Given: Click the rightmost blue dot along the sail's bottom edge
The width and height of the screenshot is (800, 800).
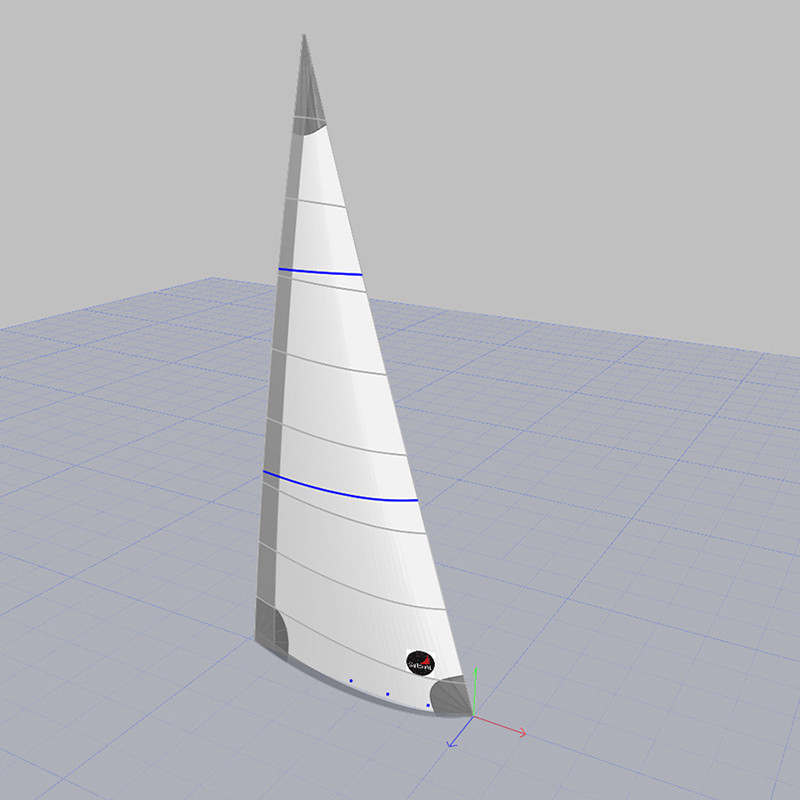Looking at the screenshot, I should pos(428,705).
